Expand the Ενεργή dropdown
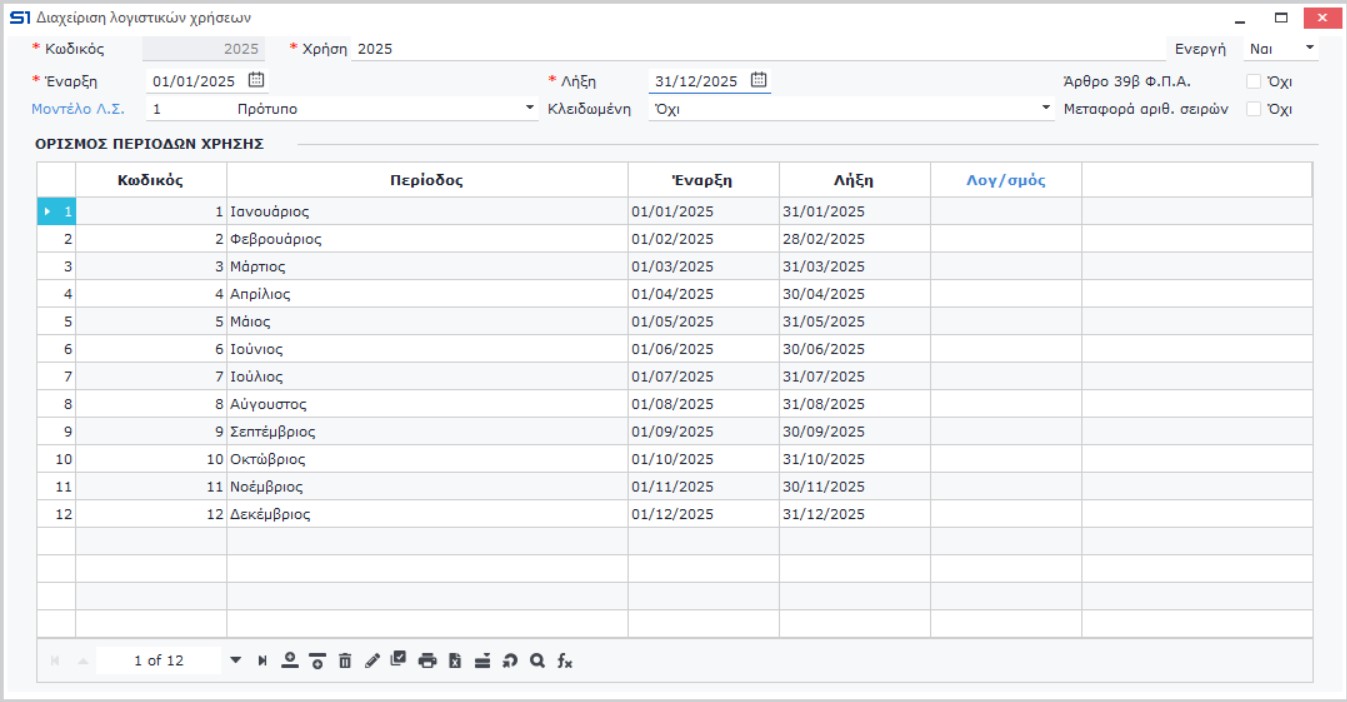Viewport: 1347px width, 702px height. (x=1310, y=48)
